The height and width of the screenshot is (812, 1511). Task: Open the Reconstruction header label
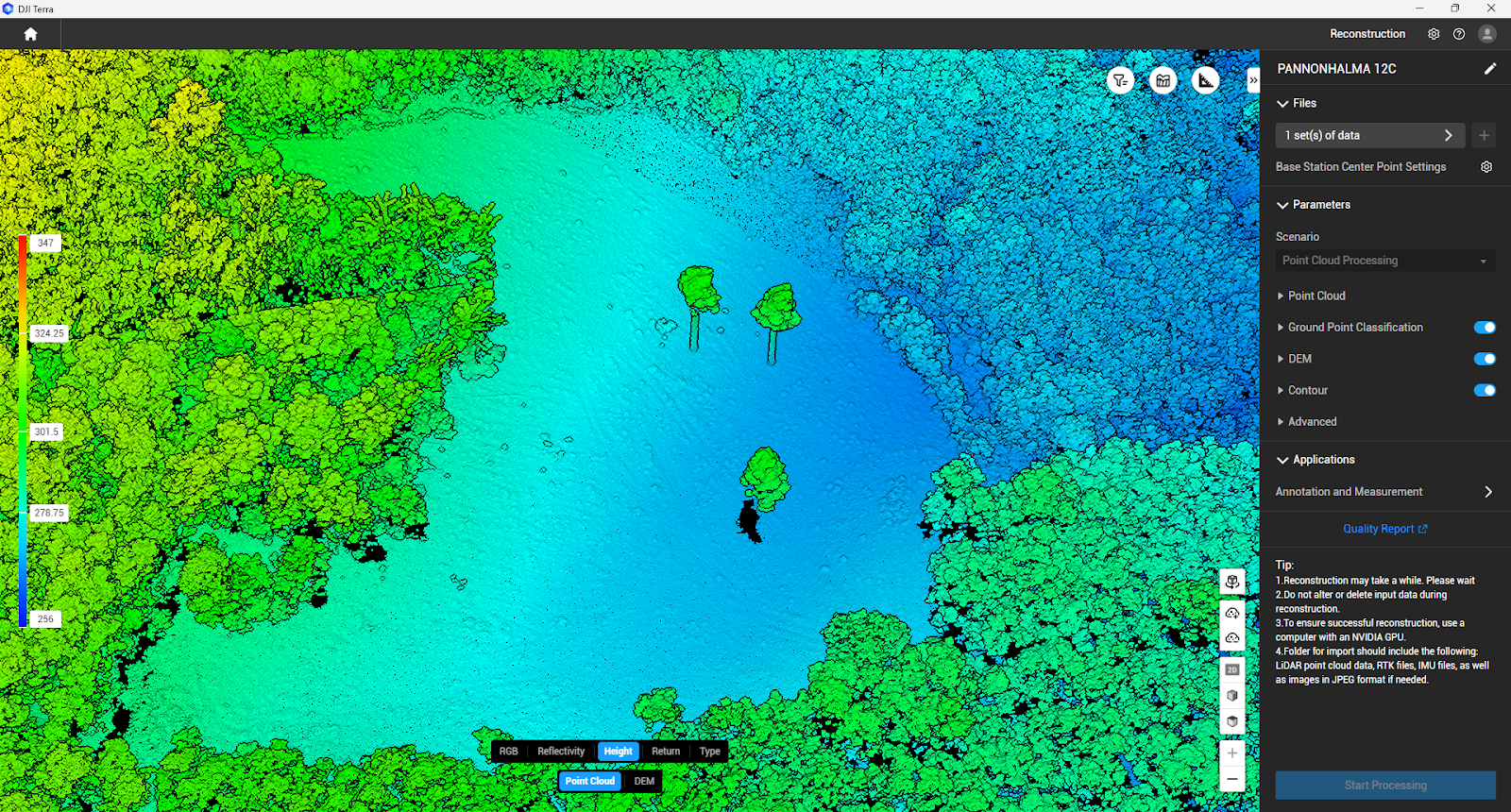1367,34
